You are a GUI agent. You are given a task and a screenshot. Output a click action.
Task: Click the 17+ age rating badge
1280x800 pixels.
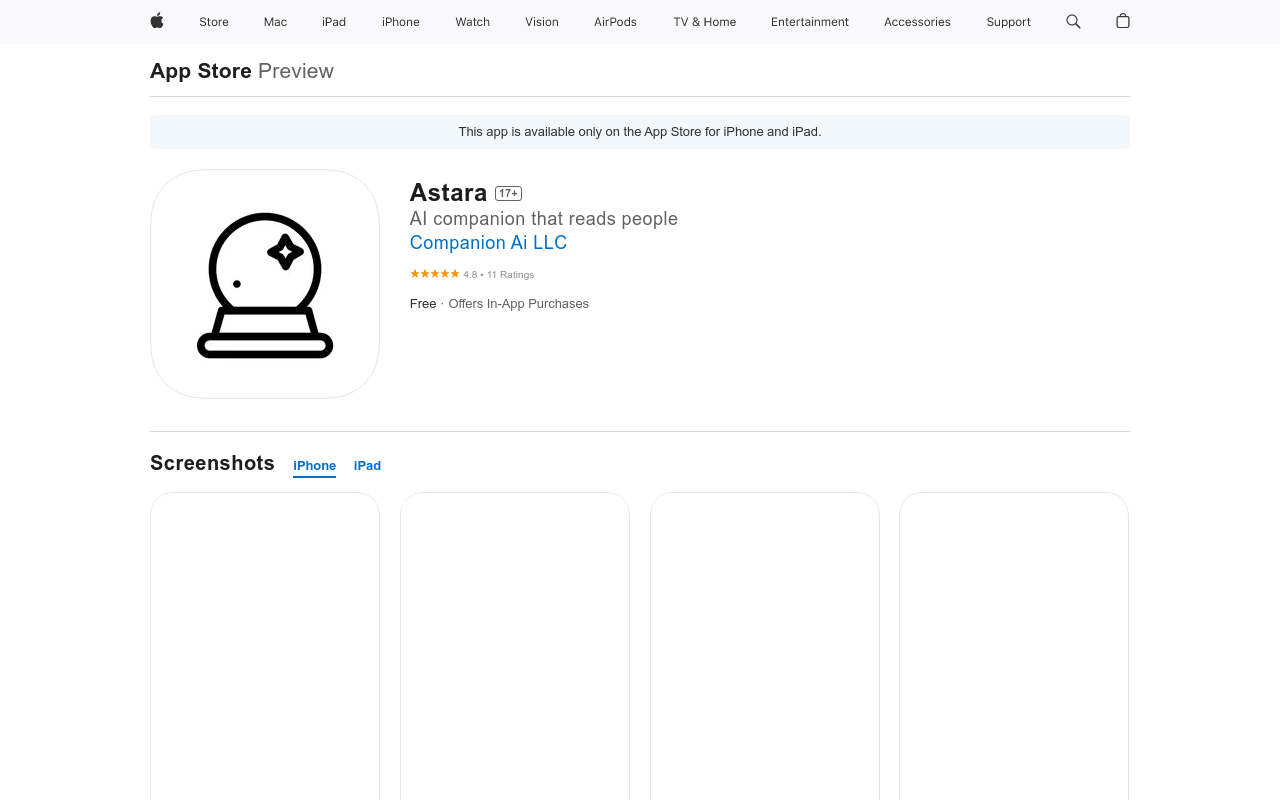pos(508,193)
